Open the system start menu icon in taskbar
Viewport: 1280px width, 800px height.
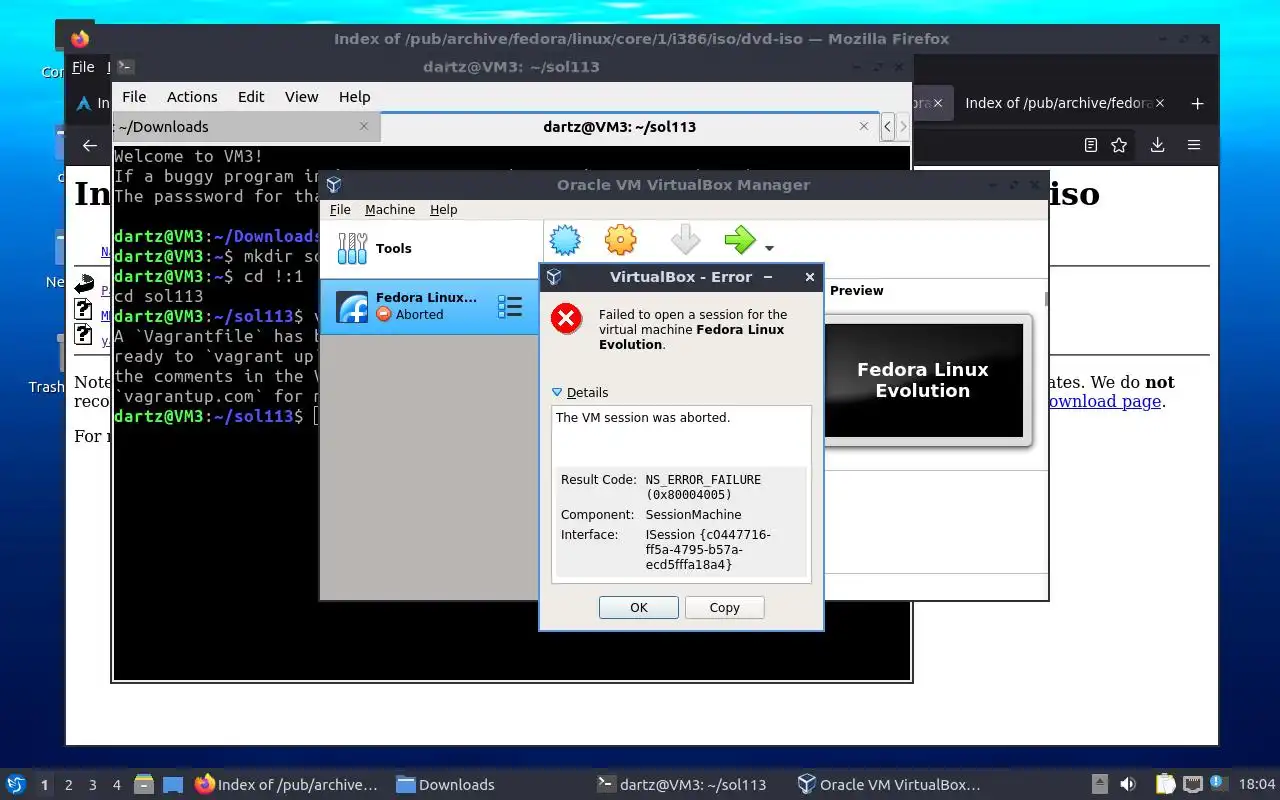click(16, 784)
